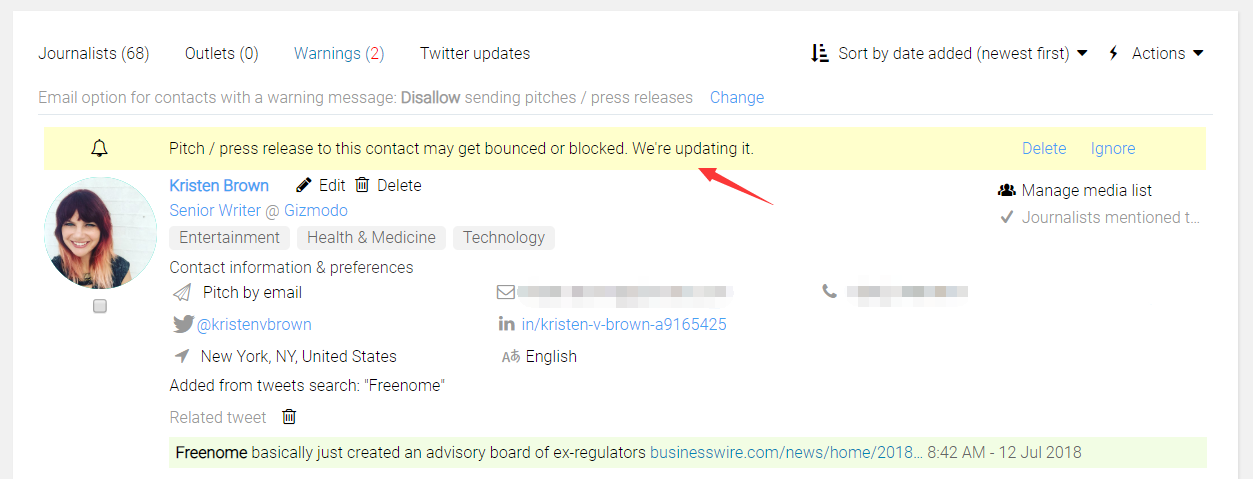Click the paper plane pitch icon
Screen dimensions: 1253x479
(182, 293)
